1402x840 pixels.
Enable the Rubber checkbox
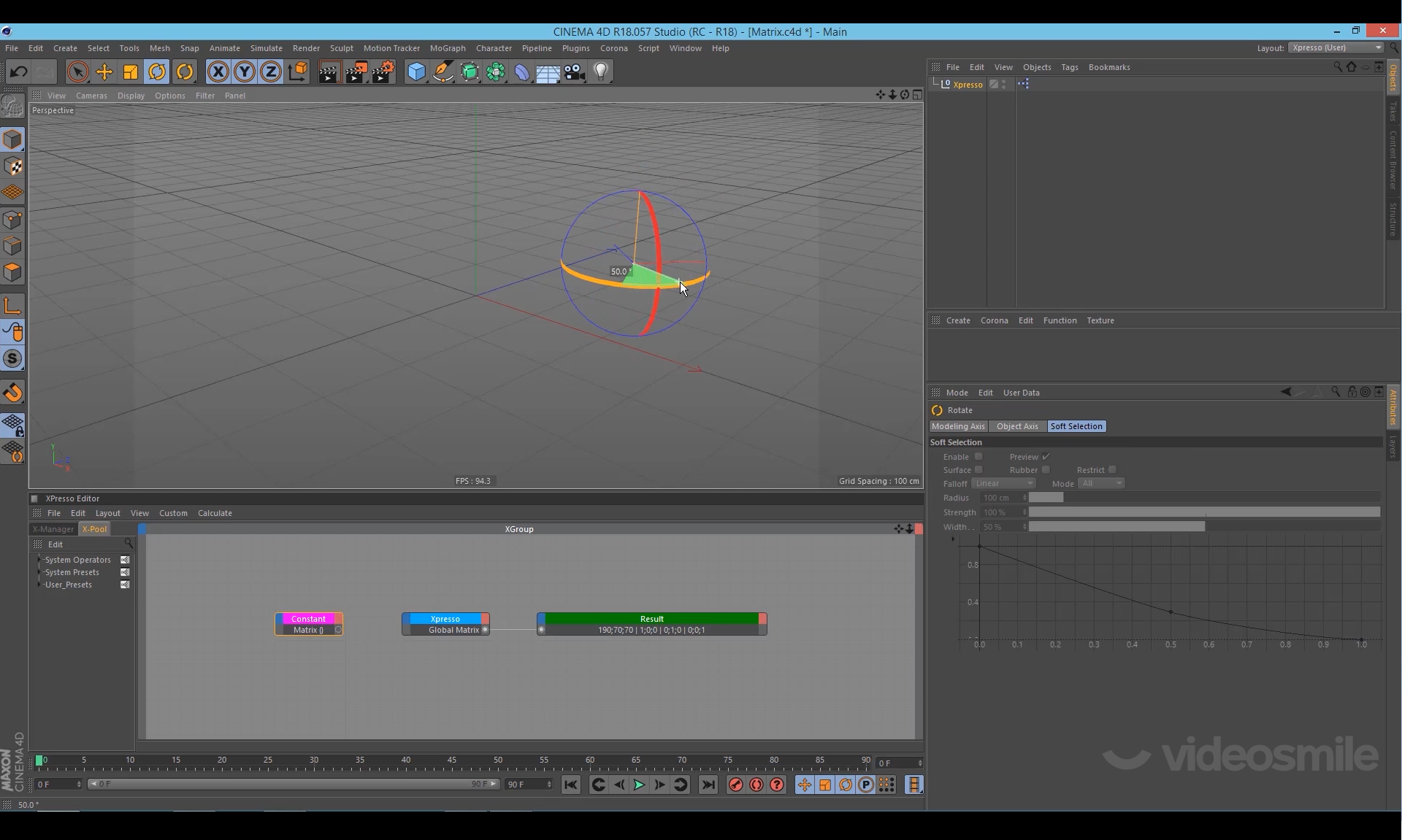coord(1046,470)
